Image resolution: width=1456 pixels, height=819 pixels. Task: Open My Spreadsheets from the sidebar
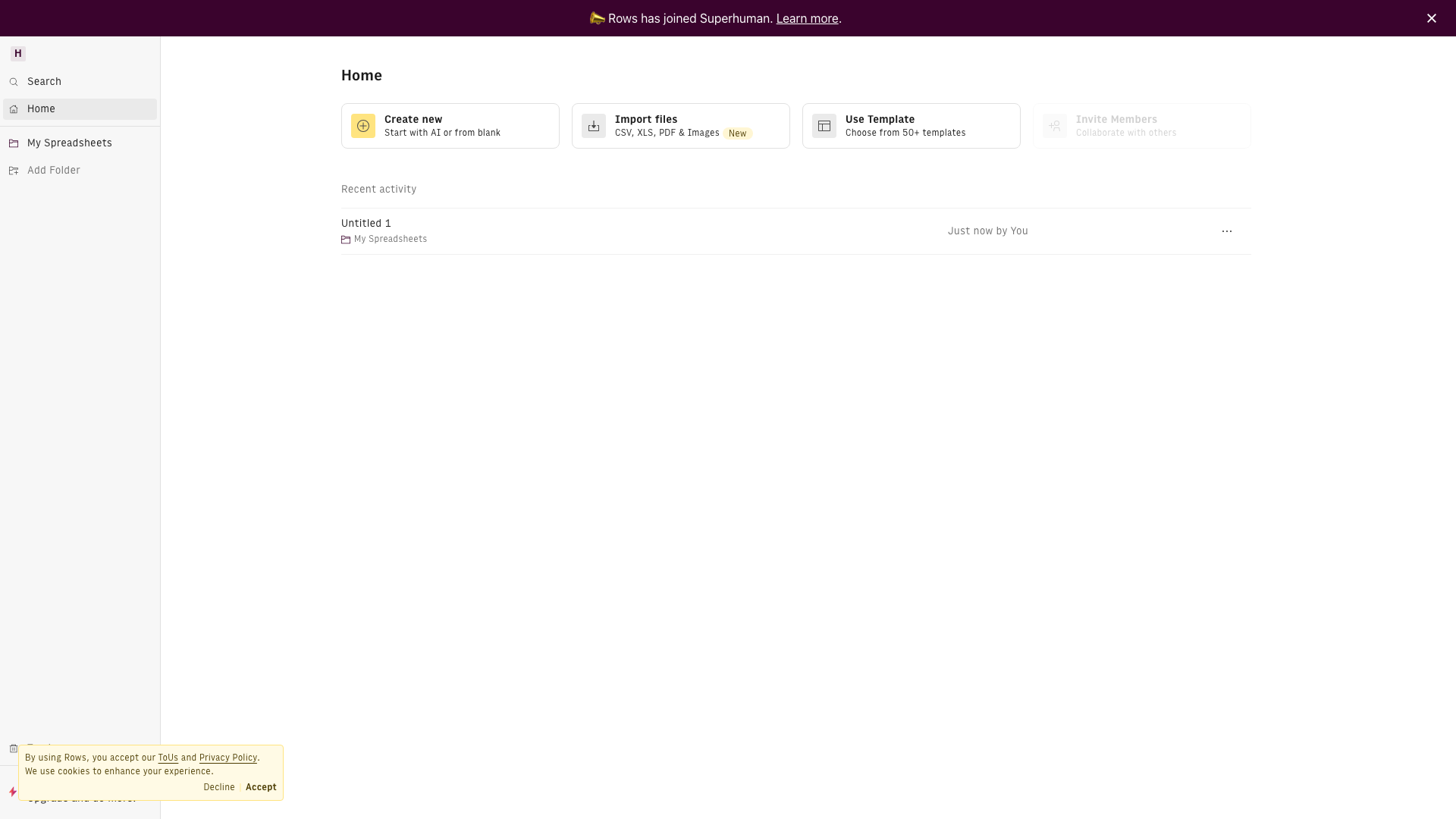[71, 143]
